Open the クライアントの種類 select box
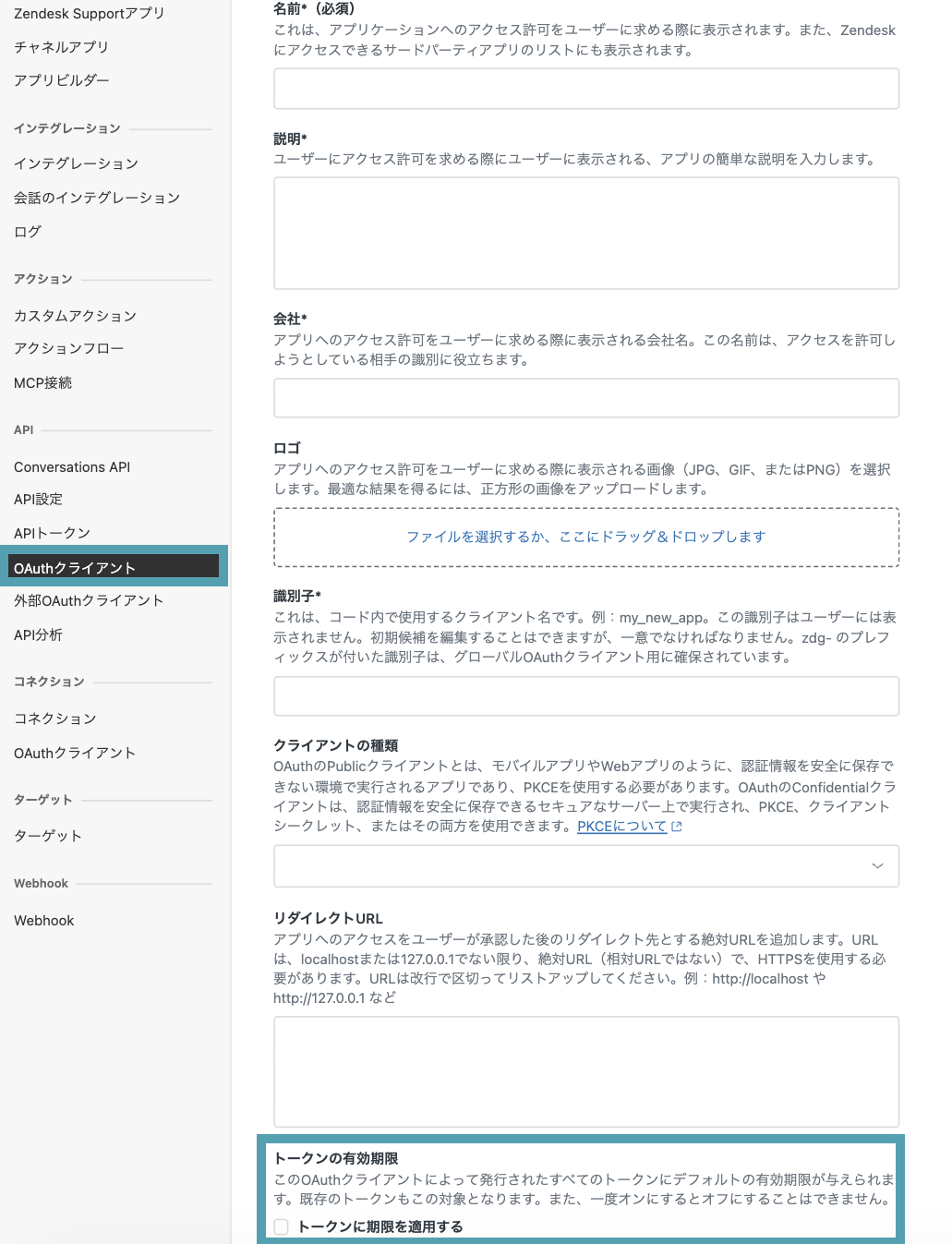 point(586,866)
